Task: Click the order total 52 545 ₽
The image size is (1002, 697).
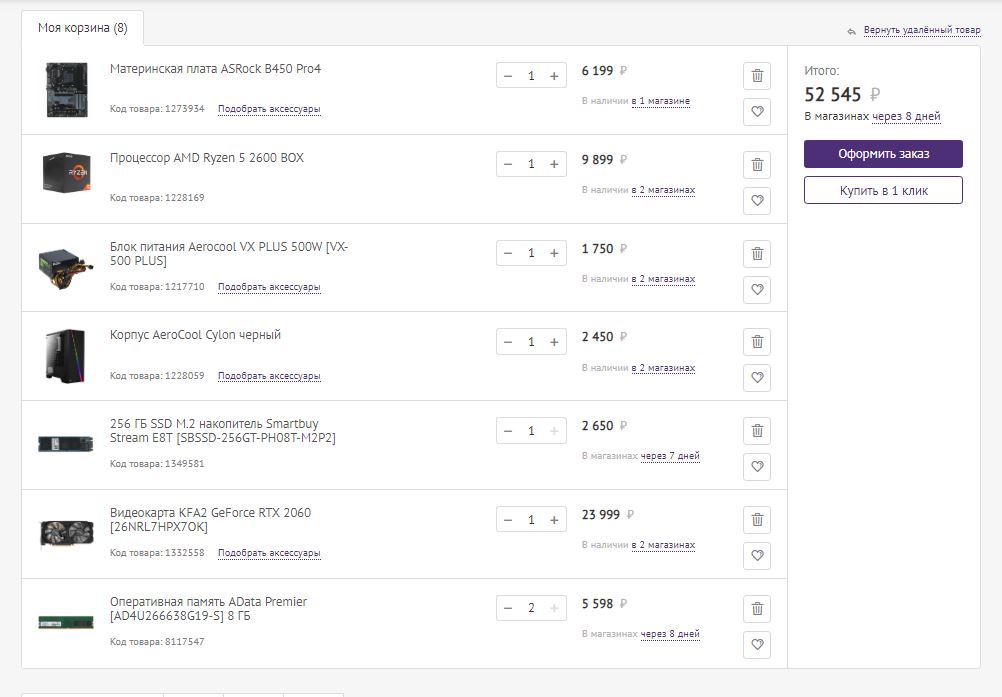Action: coord(842,95)
